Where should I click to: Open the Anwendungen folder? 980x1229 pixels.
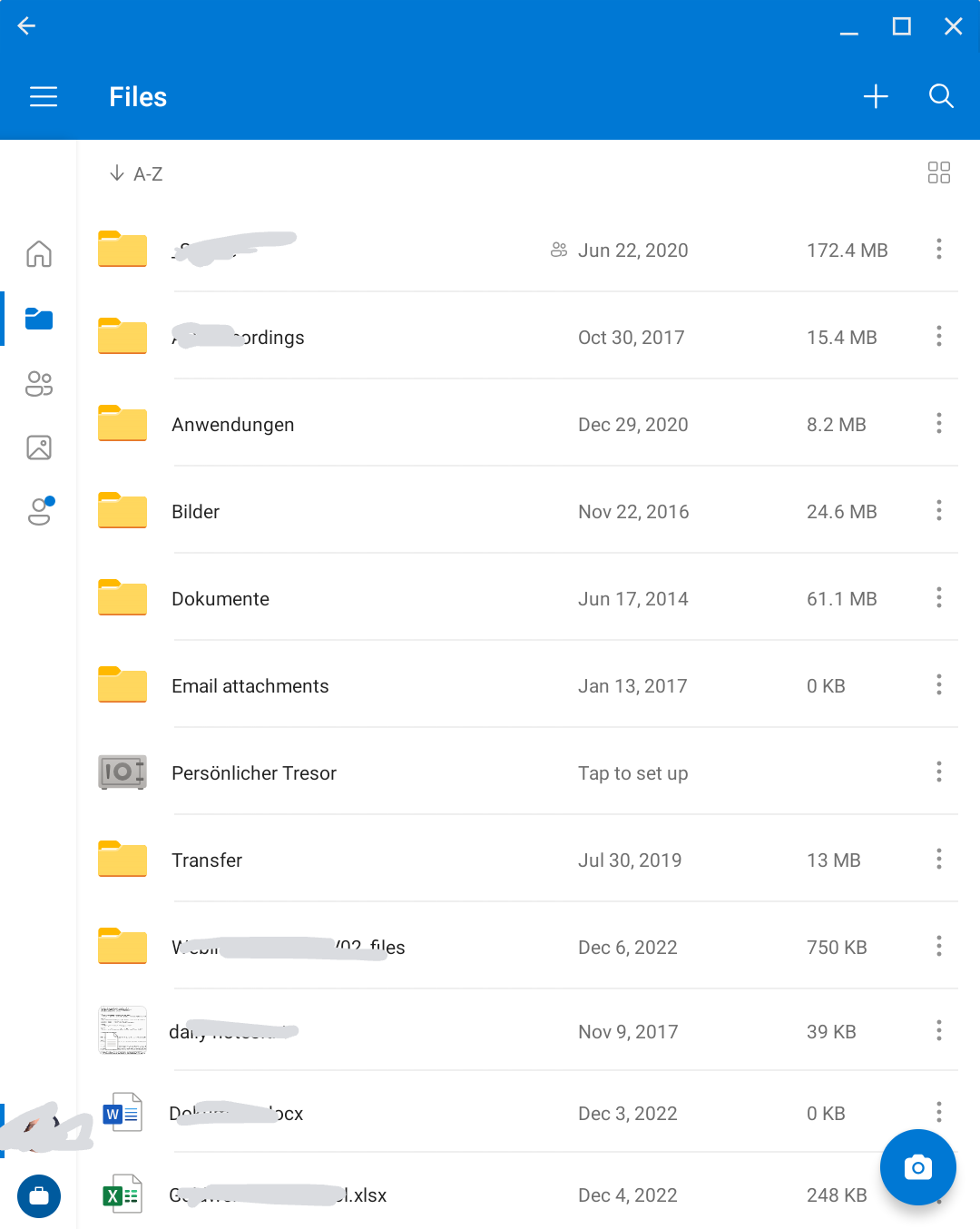pos(528,425)
